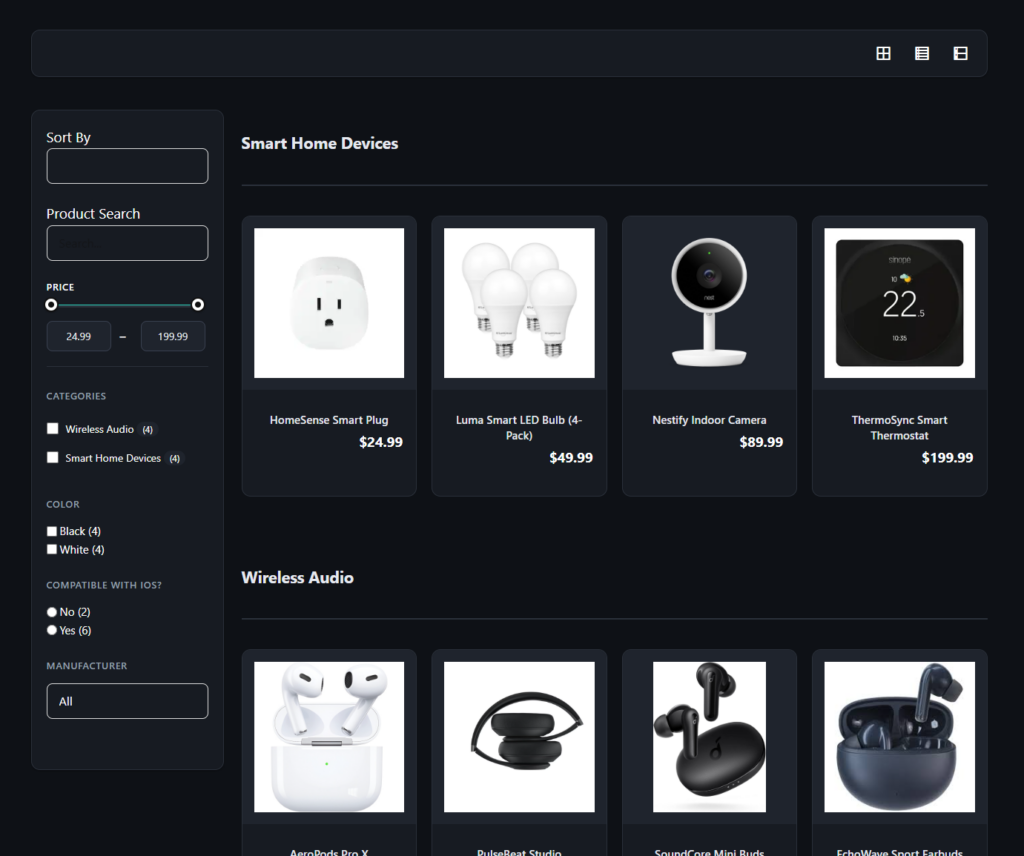Open Nestify Indoor Camera image

(709, 303)
